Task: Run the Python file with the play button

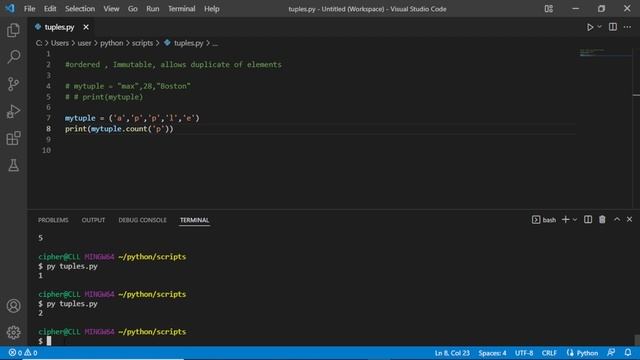Action: tap(590, 27)
